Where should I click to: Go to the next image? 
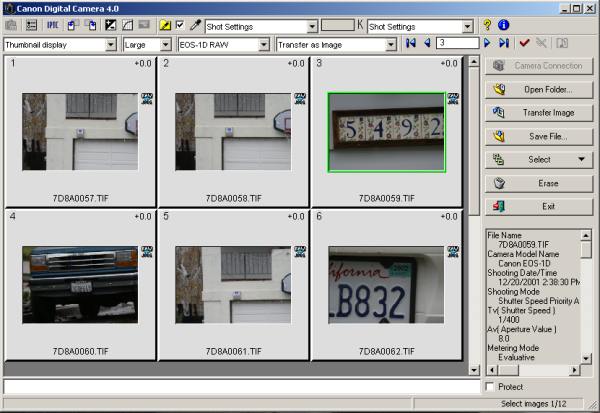[487, 43]
